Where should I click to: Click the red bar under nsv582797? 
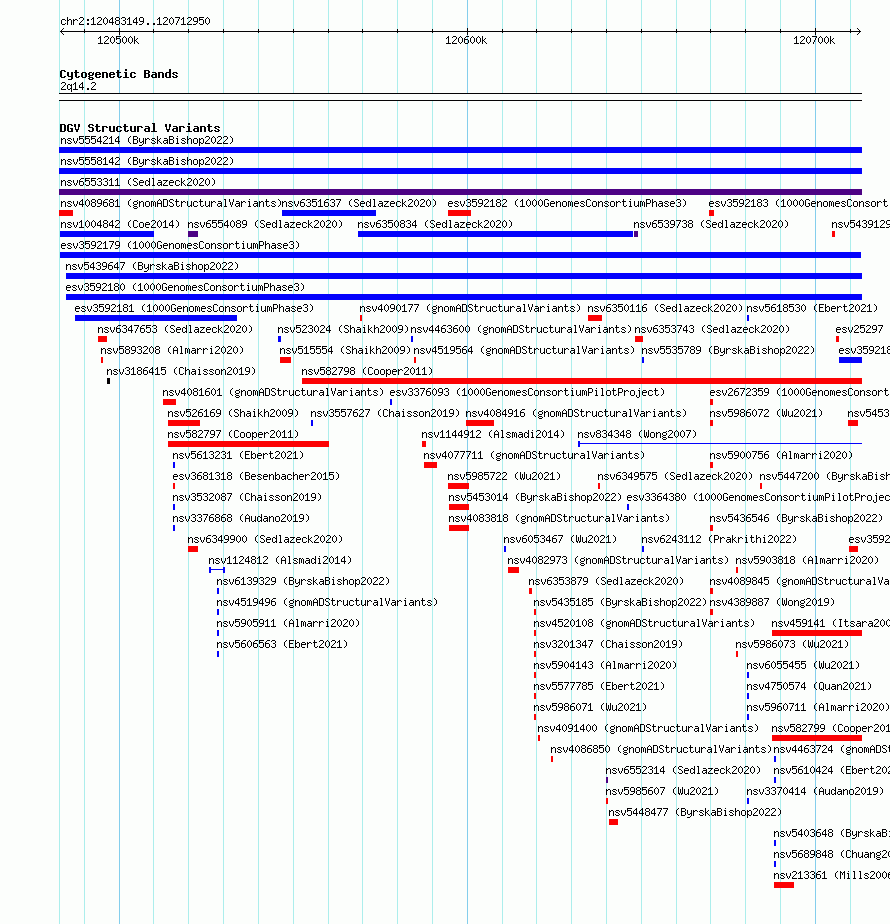(248, 444)
